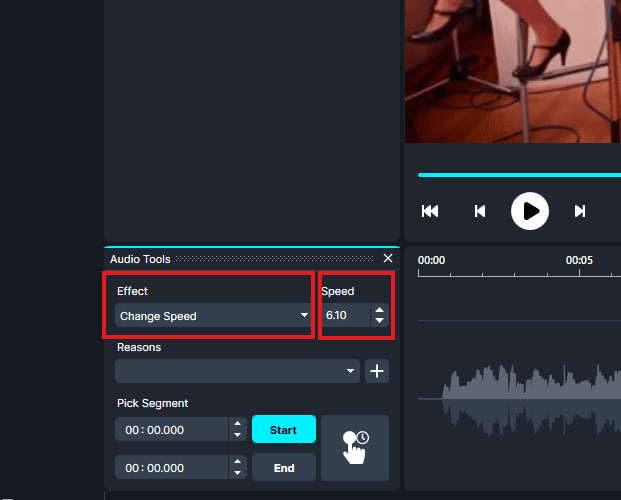The height and width of the screenshot is (500, 621).
Task: Click the 00:05 mark on timeline ruler
Action: tap(580, 261)
